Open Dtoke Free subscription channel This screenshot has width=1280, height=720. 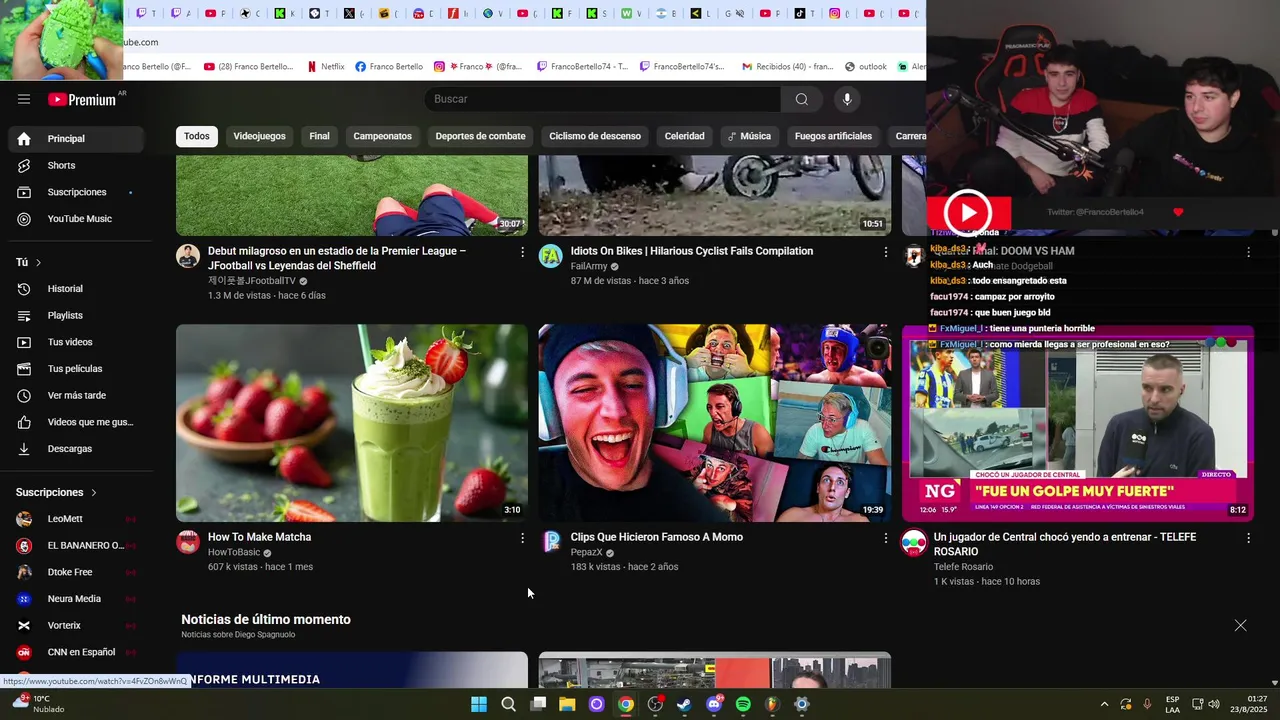click(x=76, y=572)
